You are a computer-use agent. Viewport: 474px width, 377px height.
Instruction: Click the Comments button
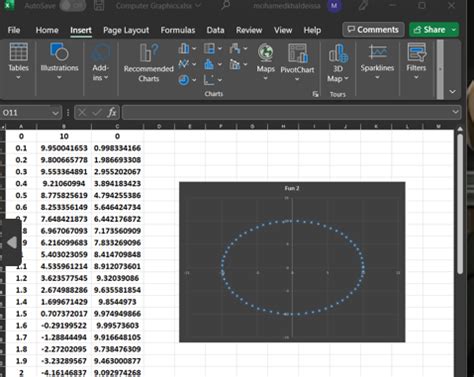click(x=373, y=30)
